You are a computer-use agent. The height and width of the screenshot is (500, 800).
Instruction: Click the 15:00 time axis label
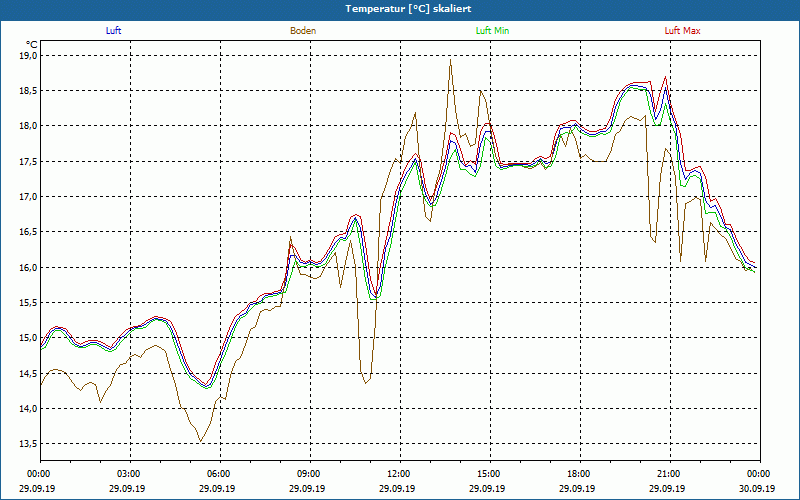point(490,474)
